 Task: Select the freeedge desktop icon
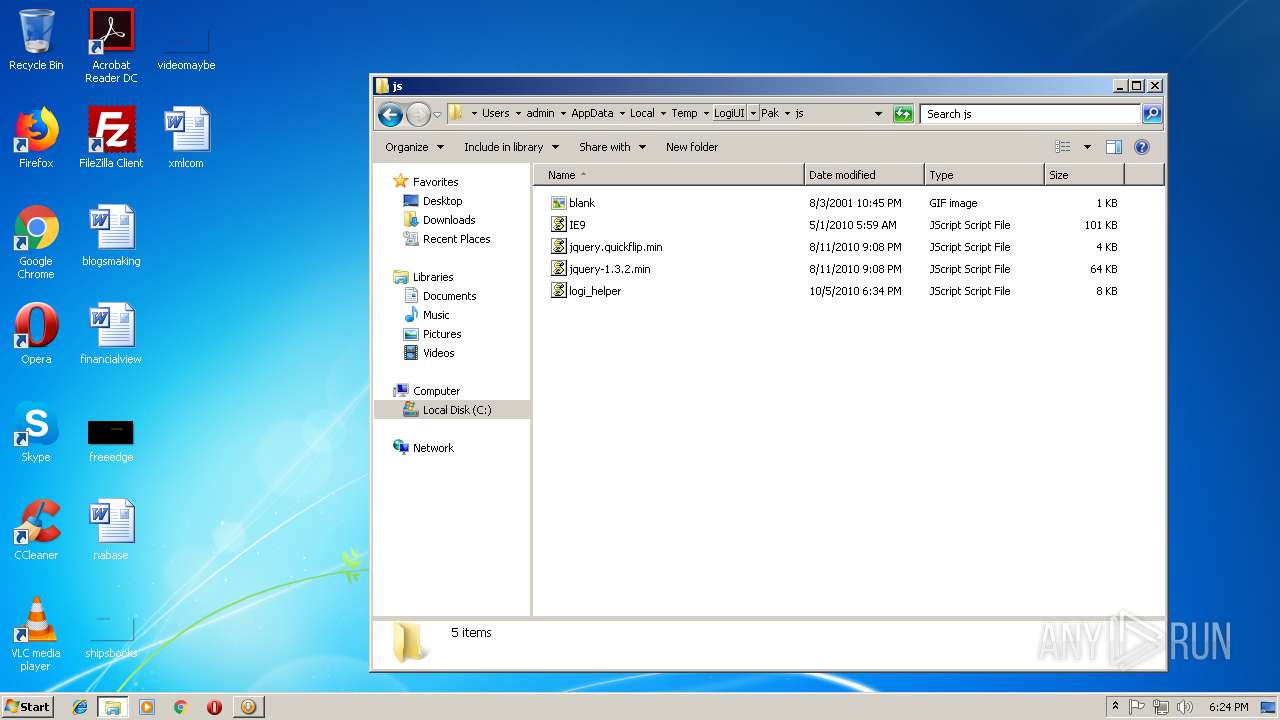[x=111, y=438]
